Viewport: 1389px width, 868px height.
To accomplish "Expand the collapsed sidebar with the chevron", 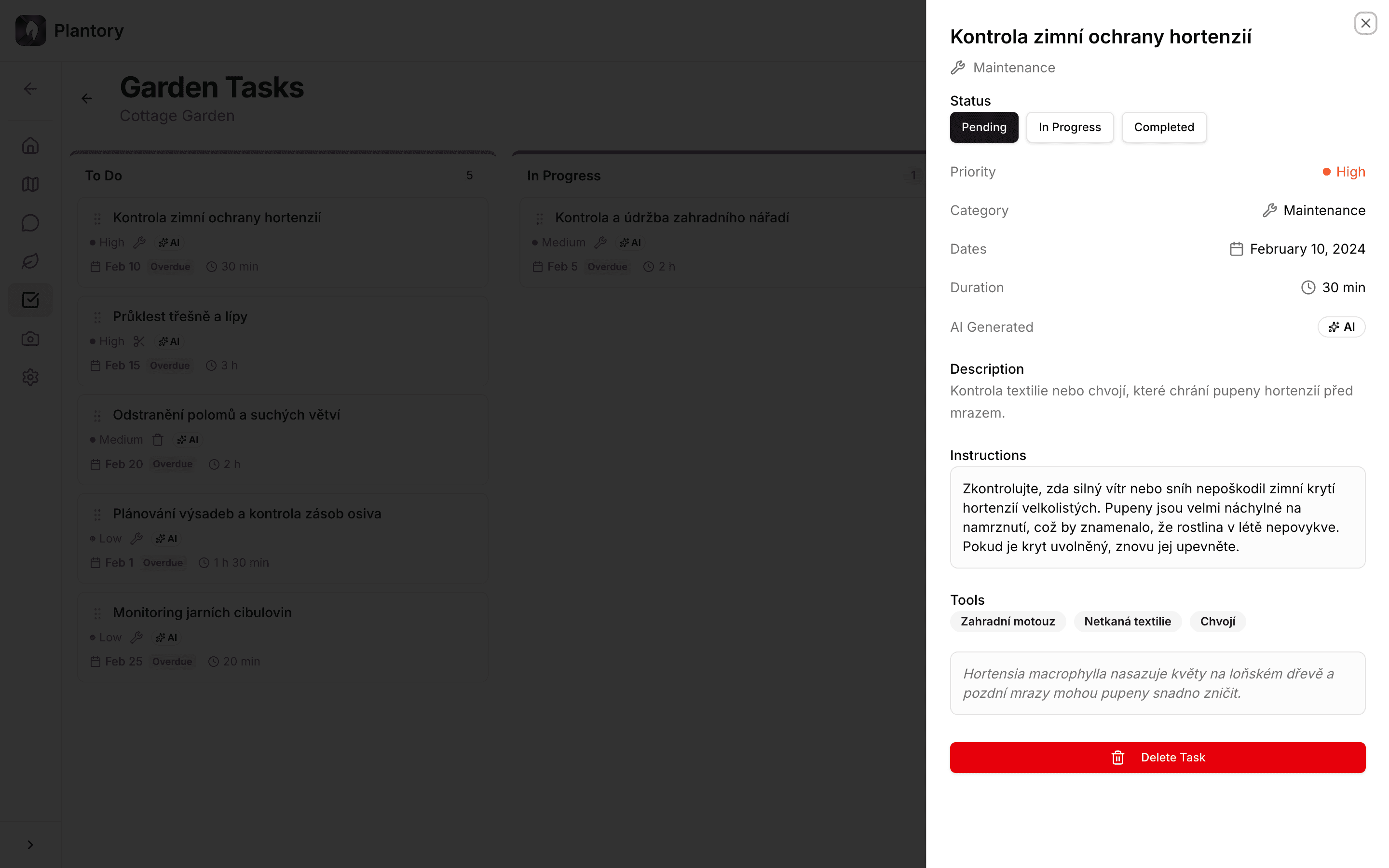I will [x=30, y=844].
